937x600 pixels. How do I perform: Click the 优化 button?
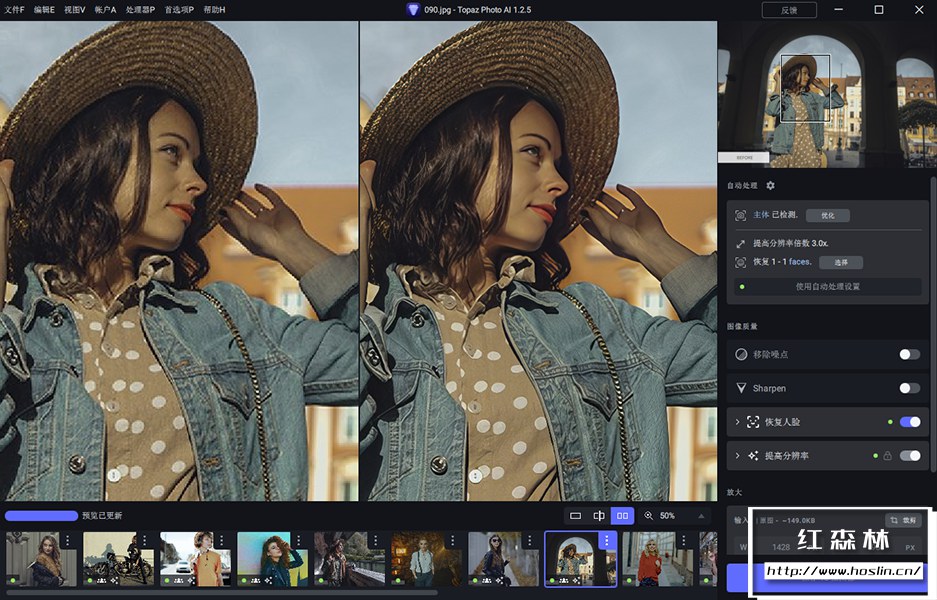pyautogui.click(x=827, y=215)
